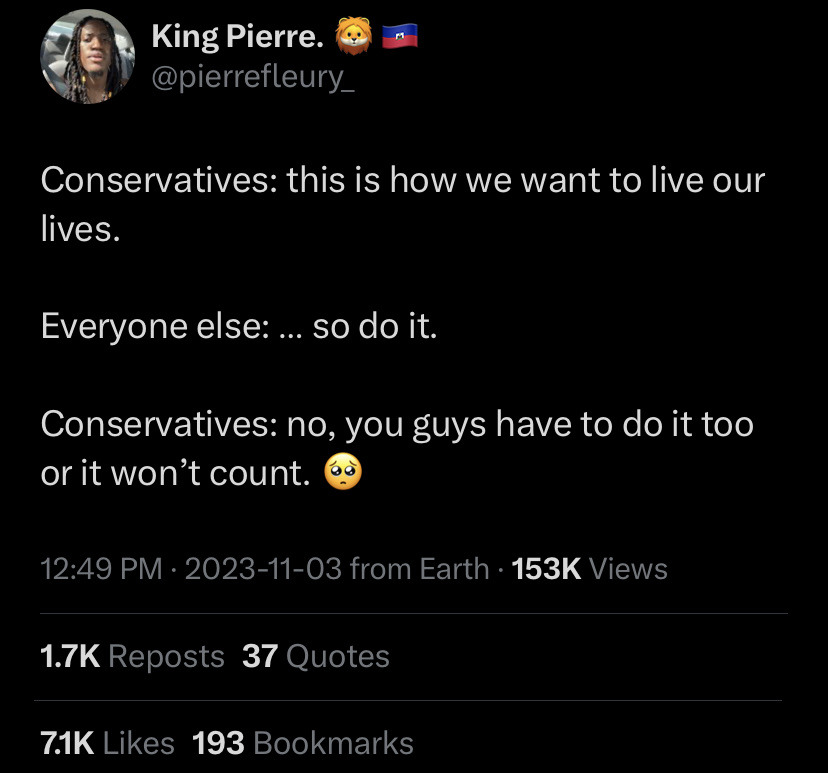Click the "or it won't count." text

[176, 473]
